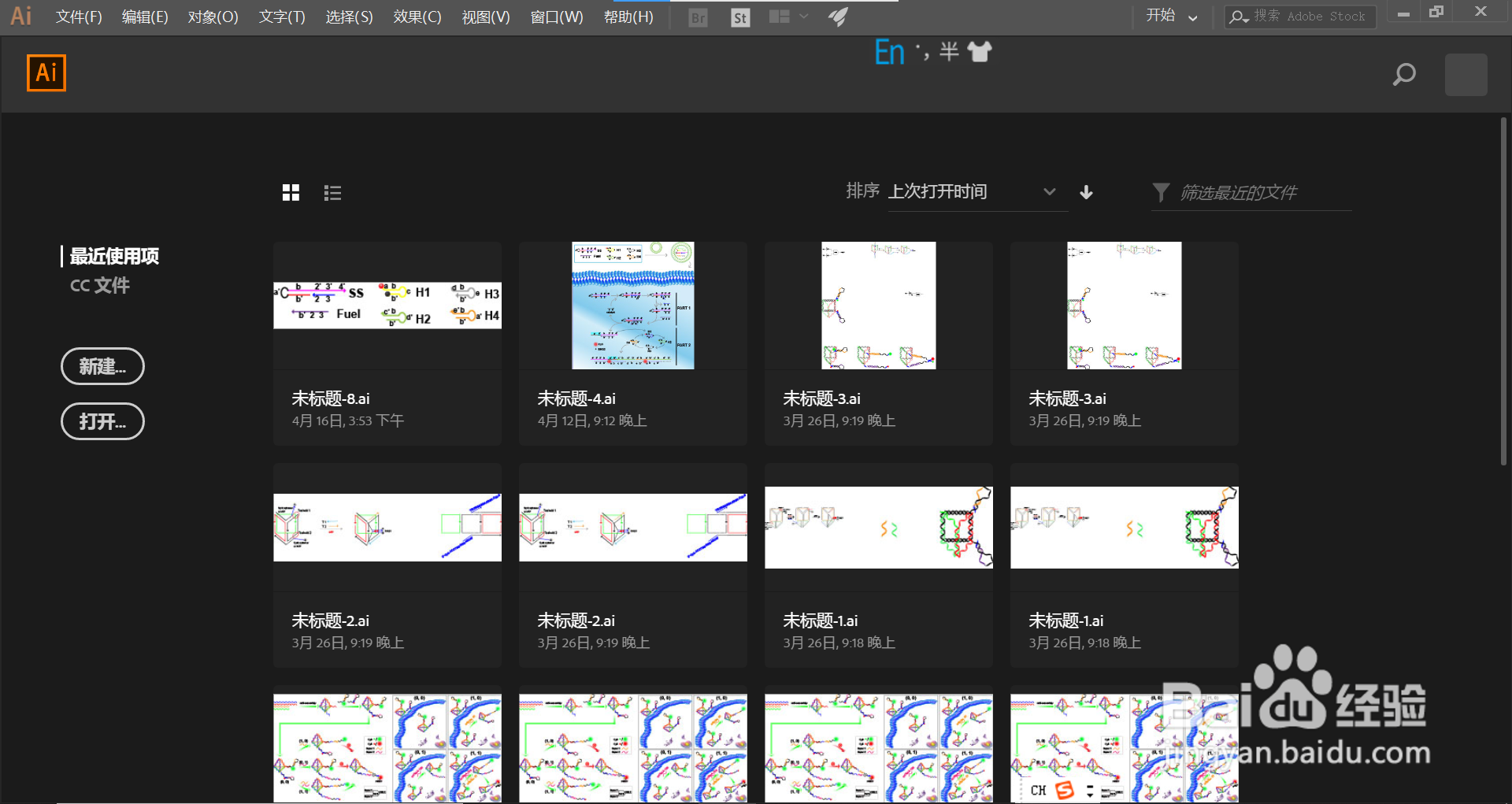
Task: Click the magnifier search icon at top right
Action: [x=1404, y=75]
